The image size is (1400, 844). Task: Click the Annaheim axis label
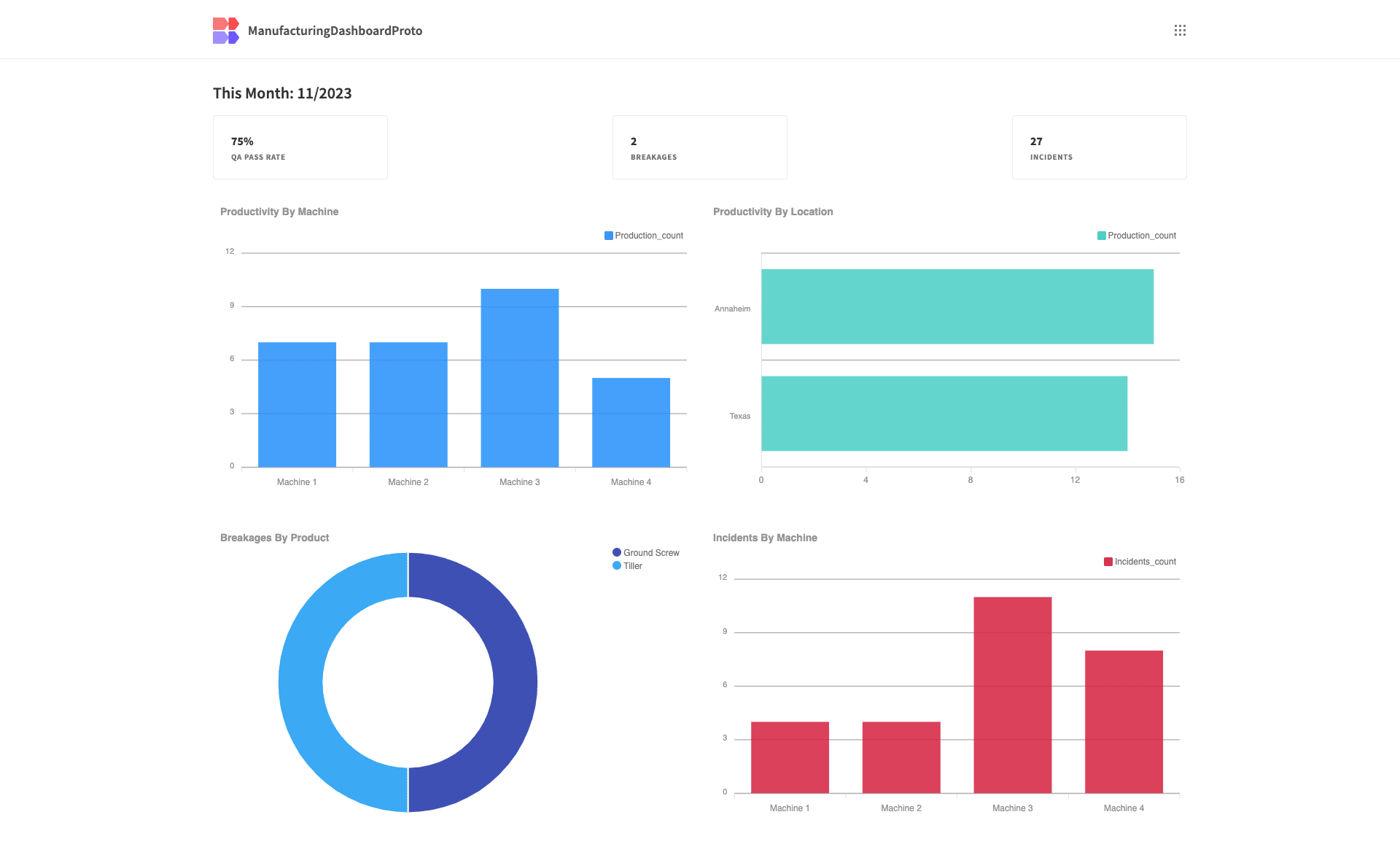732,309
